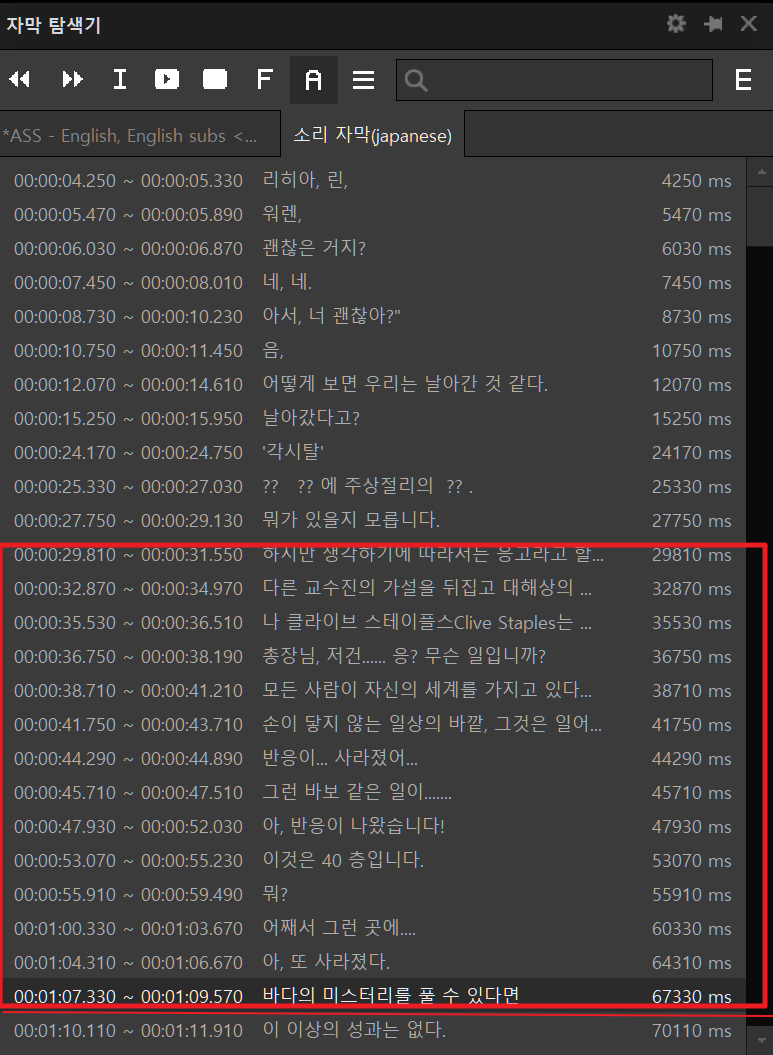Image resolution: width=773 pixels, height=1055 pixels.
Task: Select subtitle line '뭐?'
Action: (373, 894)
